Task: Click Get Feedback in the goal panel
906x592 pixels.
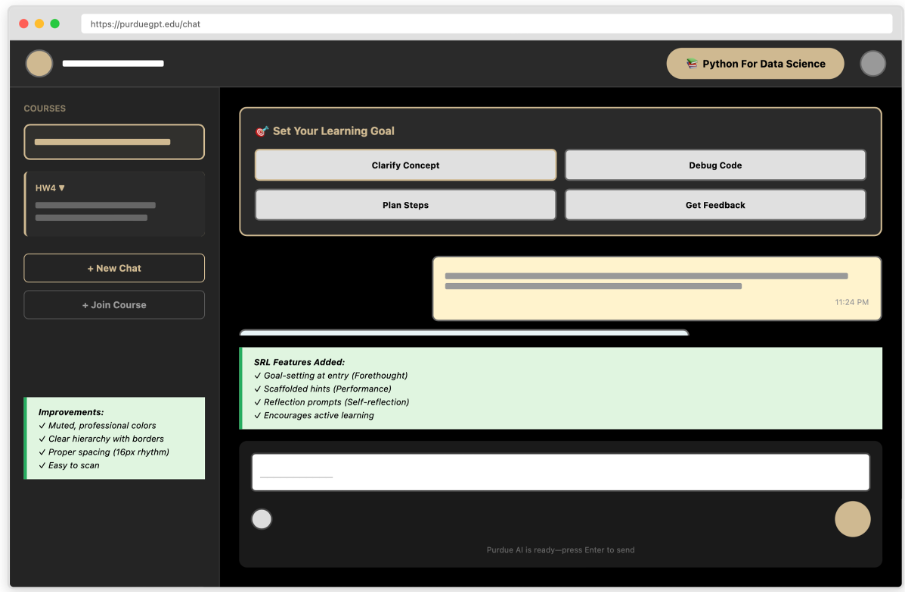Action: 715,204
